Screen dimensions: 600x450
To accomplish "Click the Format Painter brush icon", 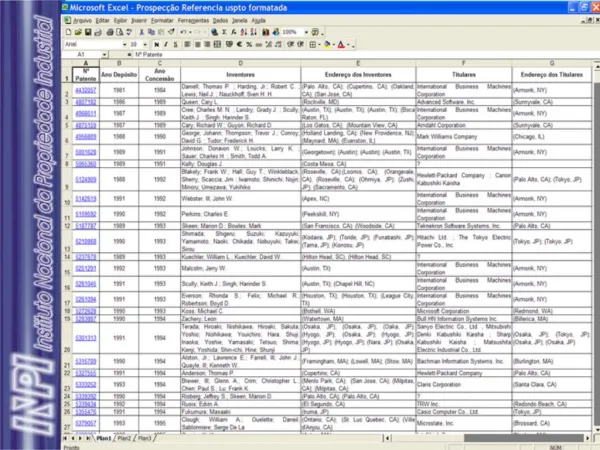I will click(171, 32).
